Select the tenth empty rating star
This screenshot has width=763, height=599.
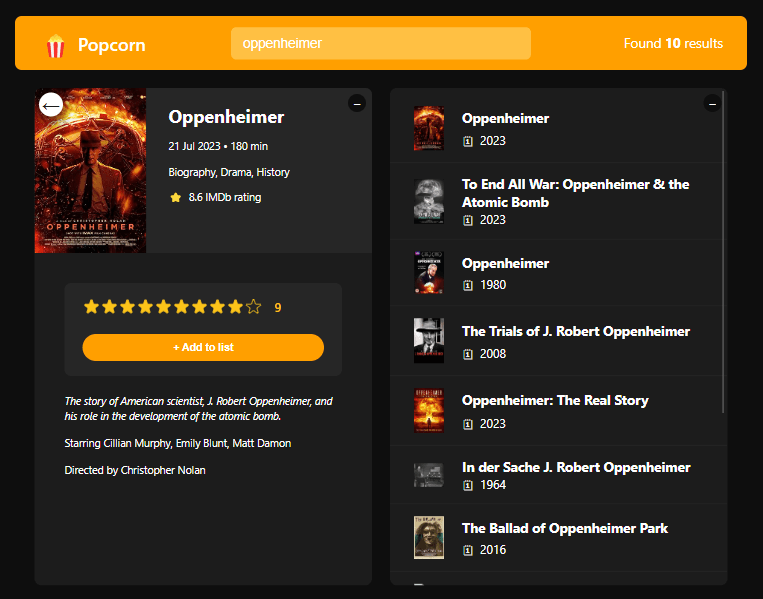[254, 307]
